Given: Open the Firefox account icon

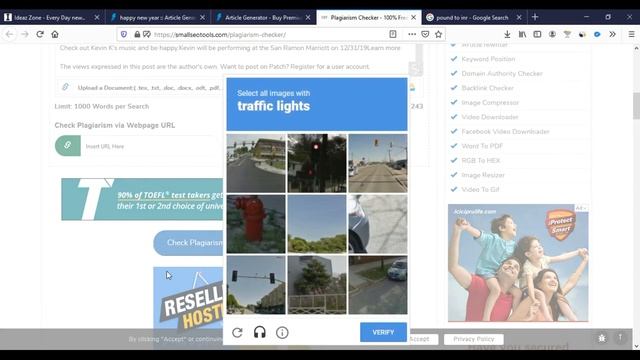Looking at the screenshot, I should (x=552, y=35).
